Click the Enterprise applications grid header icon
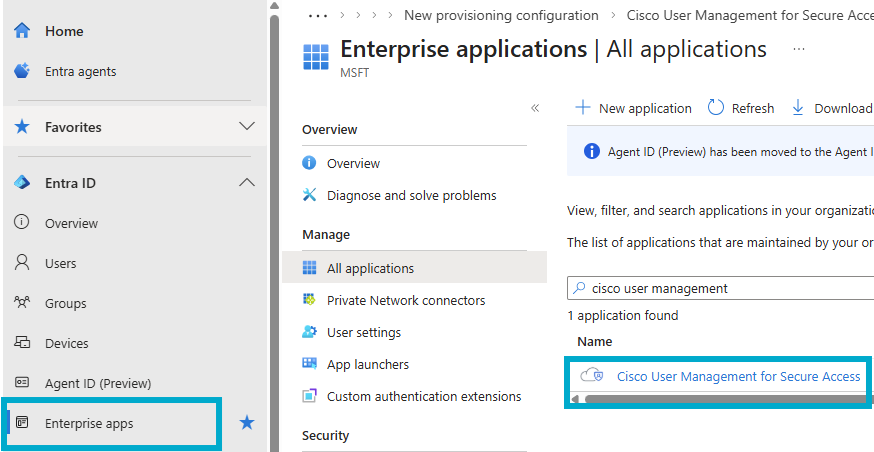The height and width of the screenshot is (452, 874). click(316, 57)
